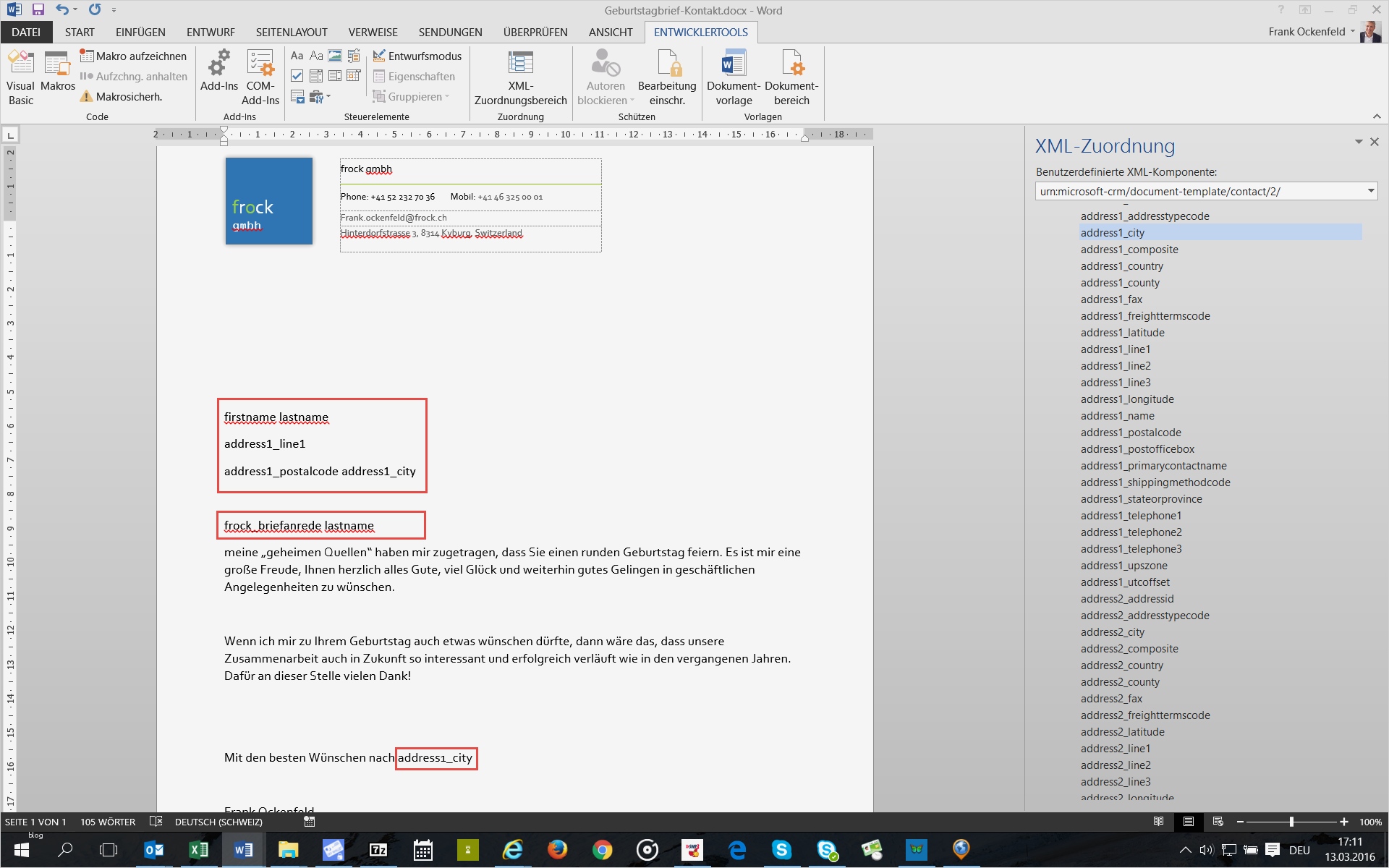
Task: Open the XML component dropdown
Action: coord(1369,191)
